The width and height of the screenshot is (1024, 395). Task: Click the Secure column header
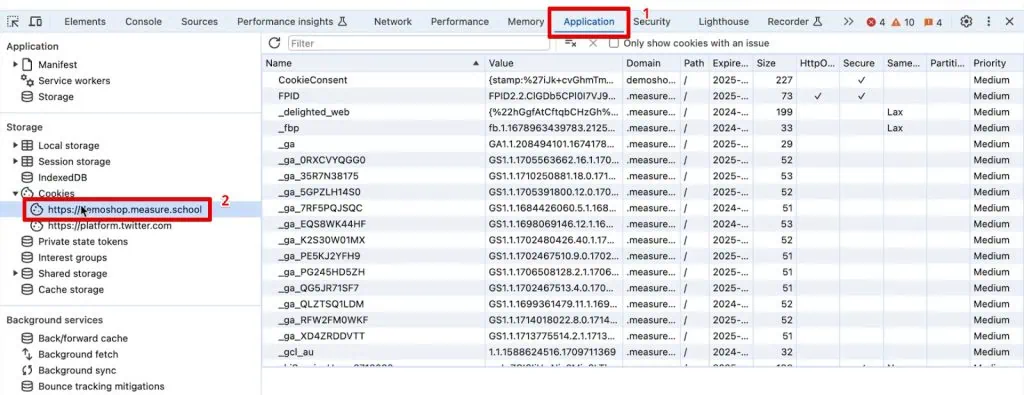click(861, 63)
